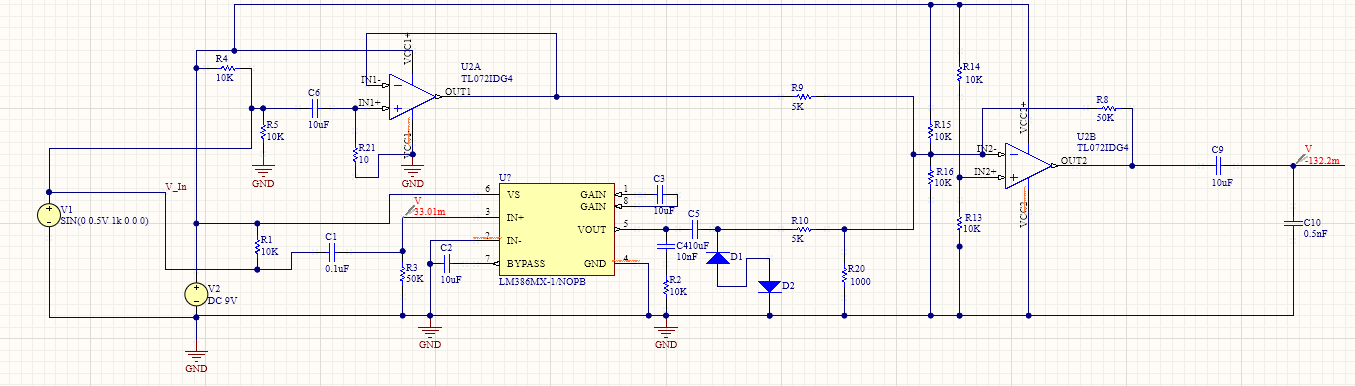
Task: Click the R15 designator label
Action: [x=944, y=124]
